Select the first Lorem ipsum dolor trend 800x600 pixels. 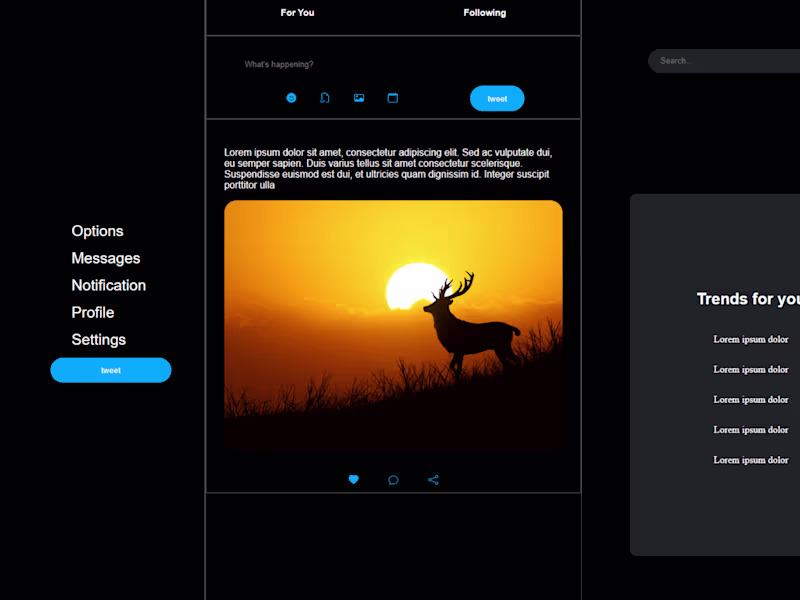[751, 339]
